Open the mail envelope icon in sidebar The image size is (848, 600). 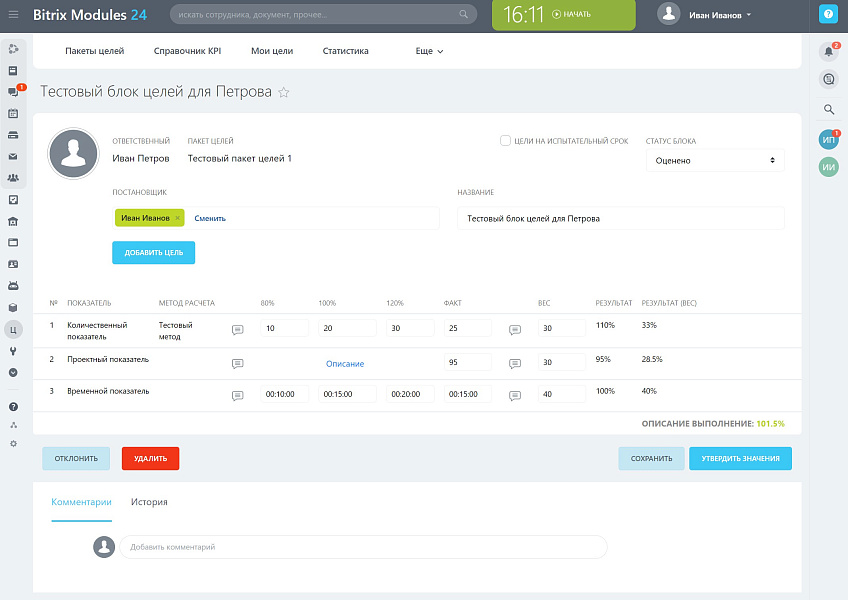[13, 157]
